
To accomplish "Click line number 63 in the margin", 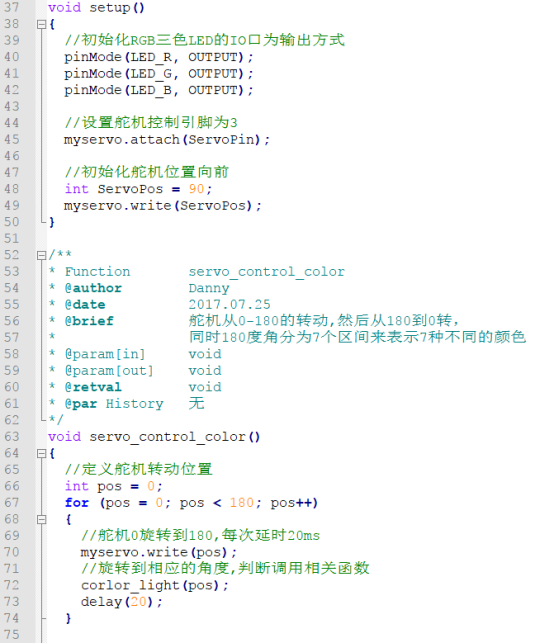I will click(12, 436).
